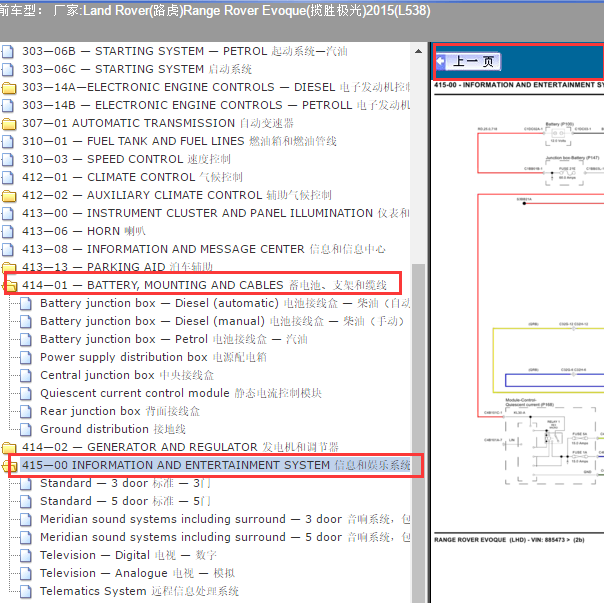Open Central junction box diagram
This screenshot has height=603, width=604.
coord(127,375)
